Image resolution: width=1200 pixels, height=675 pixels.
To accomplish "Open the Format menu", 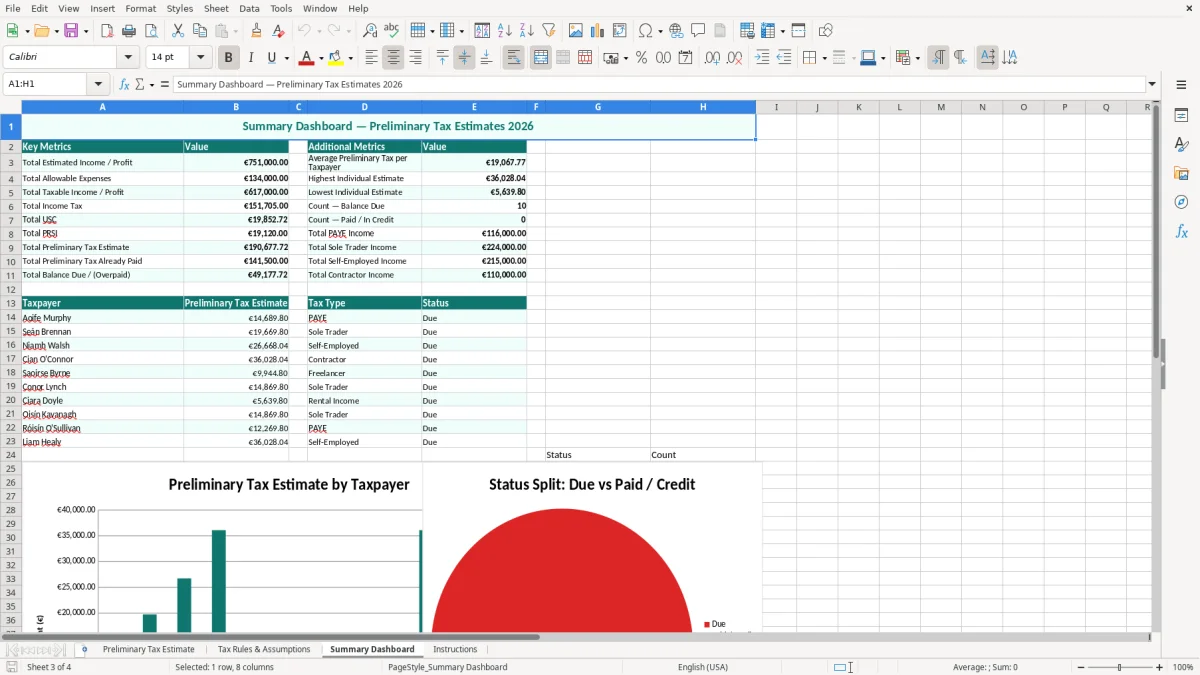I will pyautogui.click(x=141, y=8).
